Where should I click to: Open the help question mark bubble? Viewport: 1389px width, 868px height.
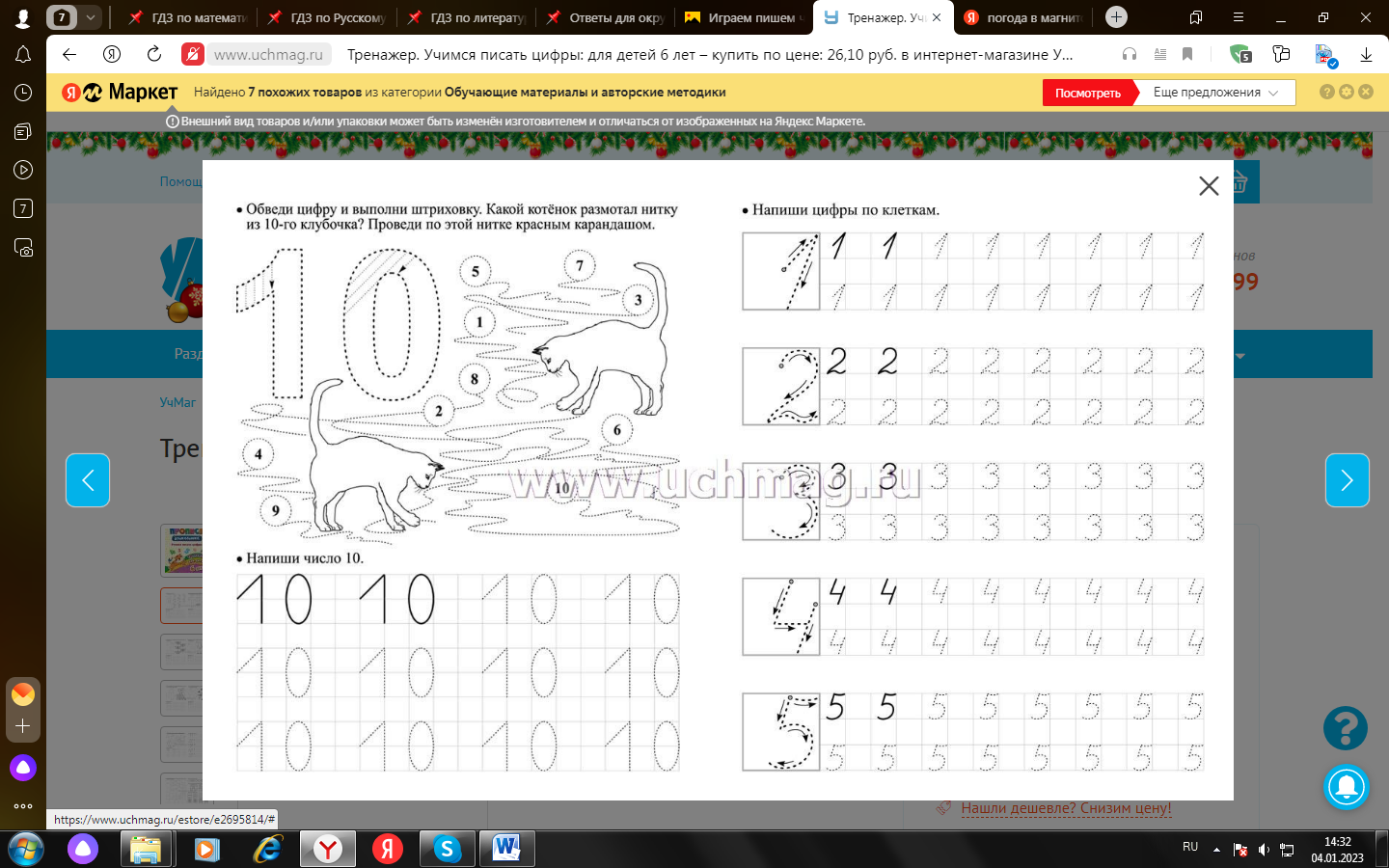click(1346, 728)
